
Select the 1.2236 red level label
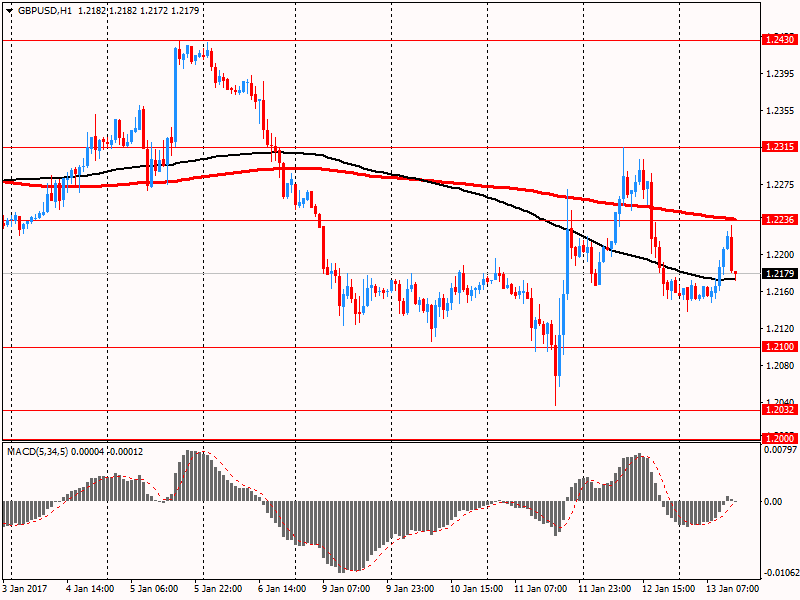(780, 220)
